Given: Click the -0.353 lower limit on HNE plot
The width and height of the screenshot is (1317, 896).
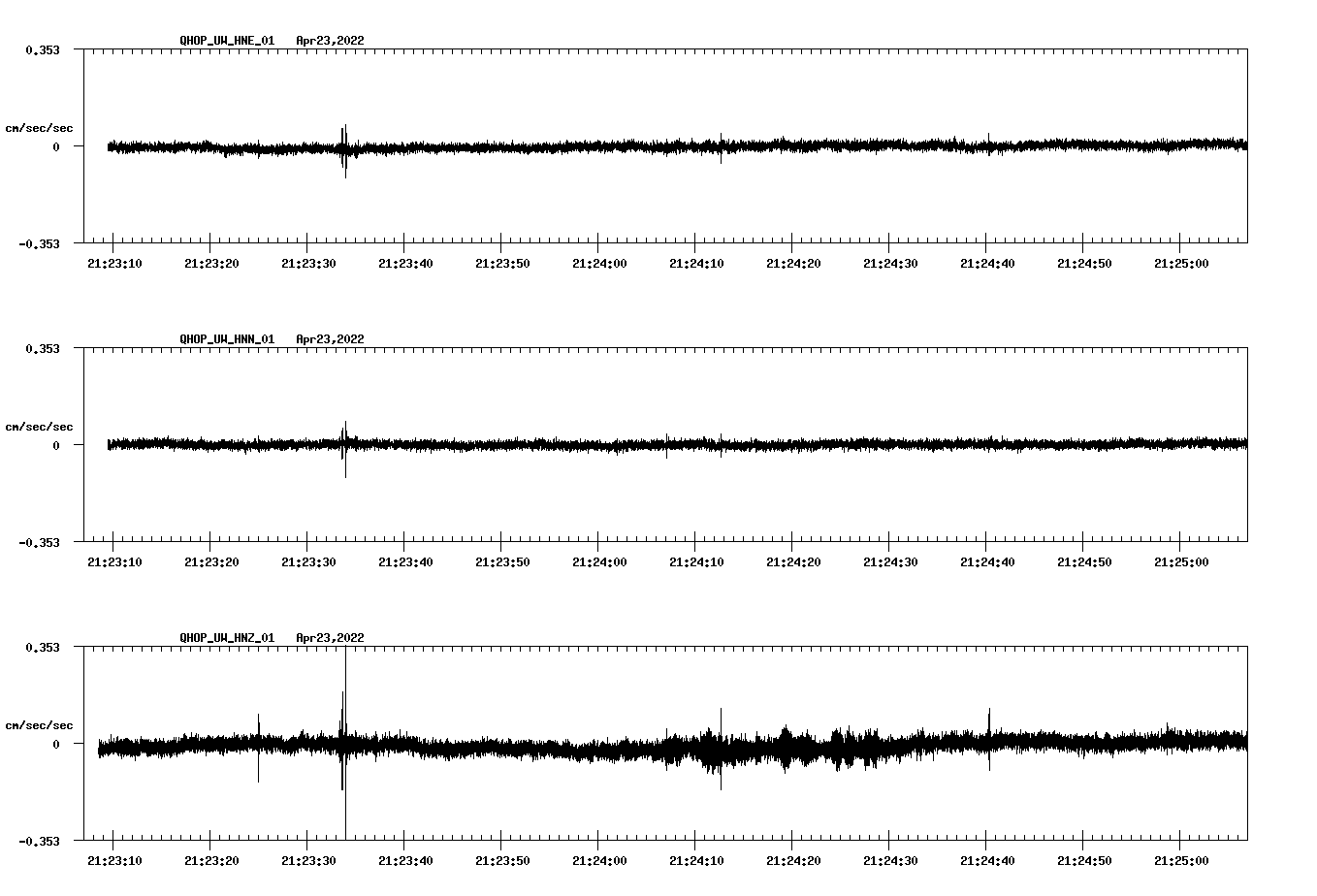Looking at the screenshot, I should pyautogui.click(x=39, y=243).
